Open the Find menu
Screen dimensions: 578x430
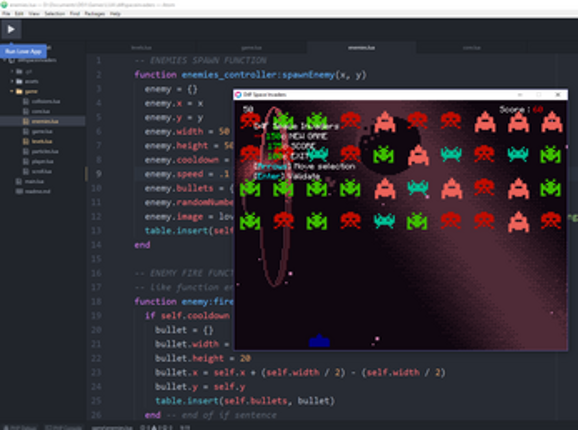point(75,14)
